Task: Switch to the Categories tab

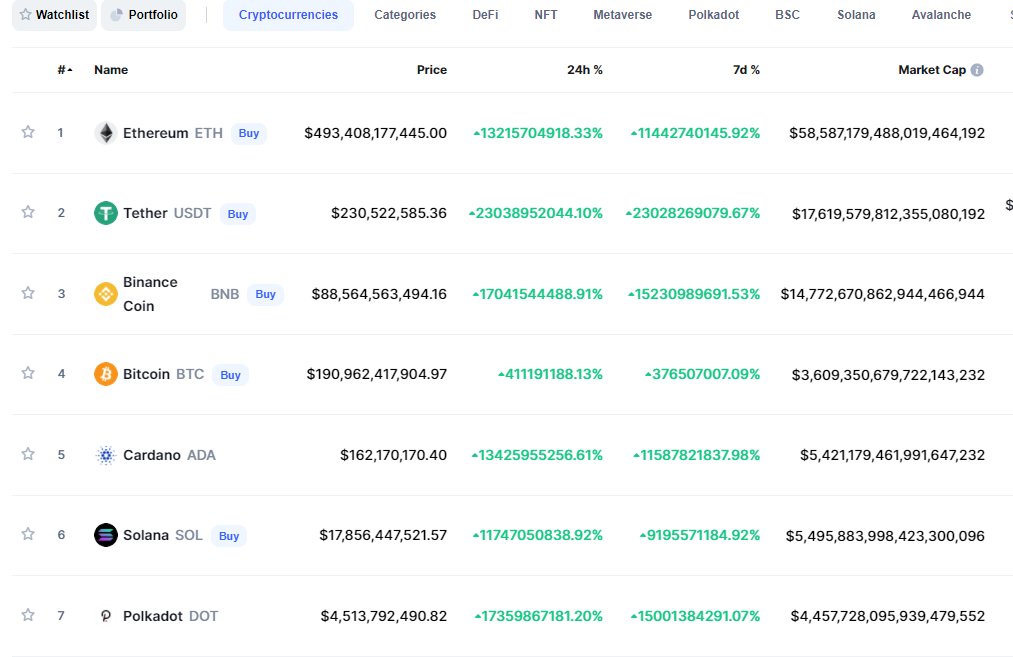Action: (x=405, y=14)
